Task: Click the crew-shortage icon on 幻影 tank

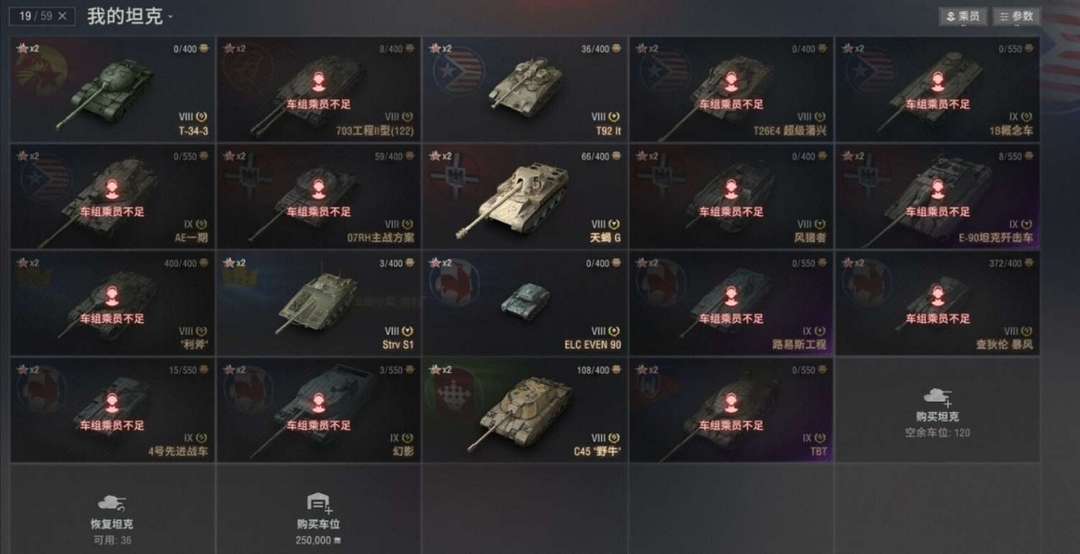Action: (x=318, y=402)
